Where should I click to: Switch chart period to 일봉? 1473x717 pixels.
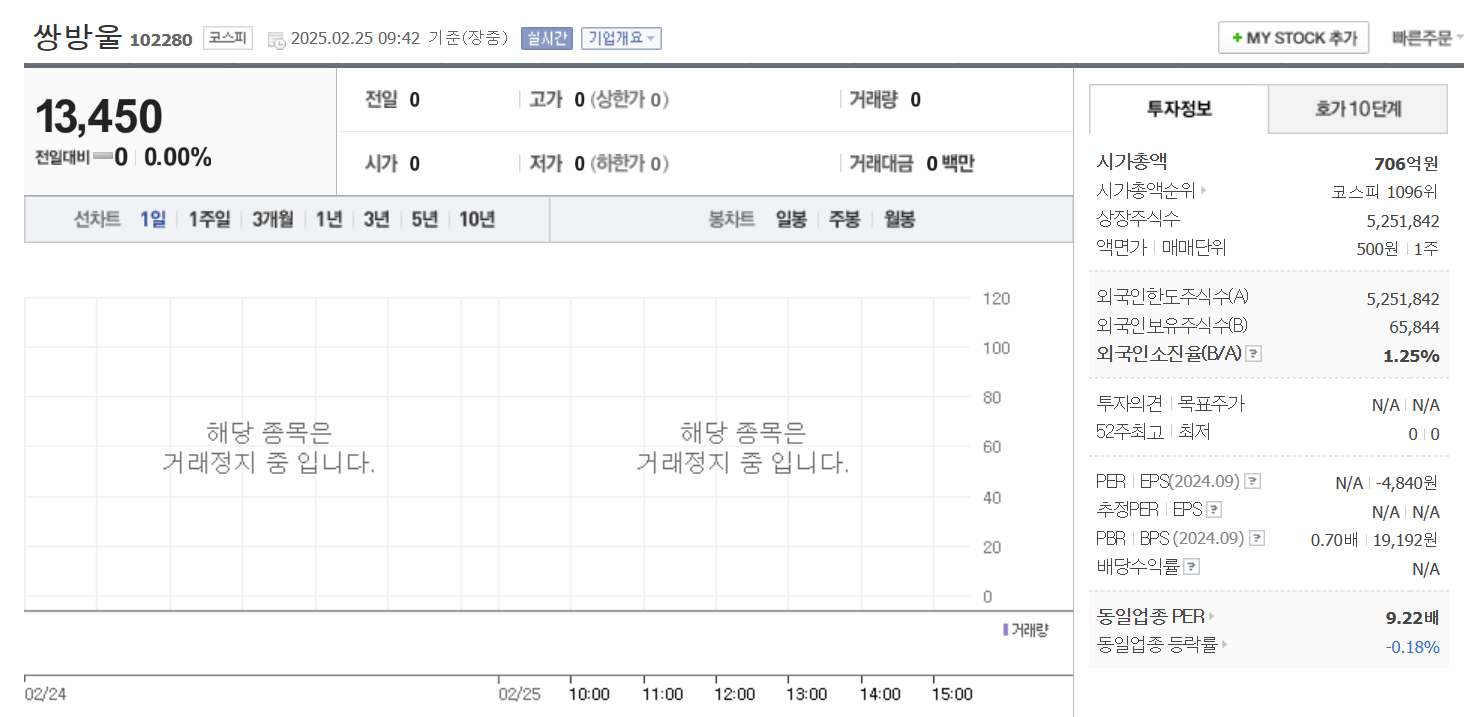(791, 220)
